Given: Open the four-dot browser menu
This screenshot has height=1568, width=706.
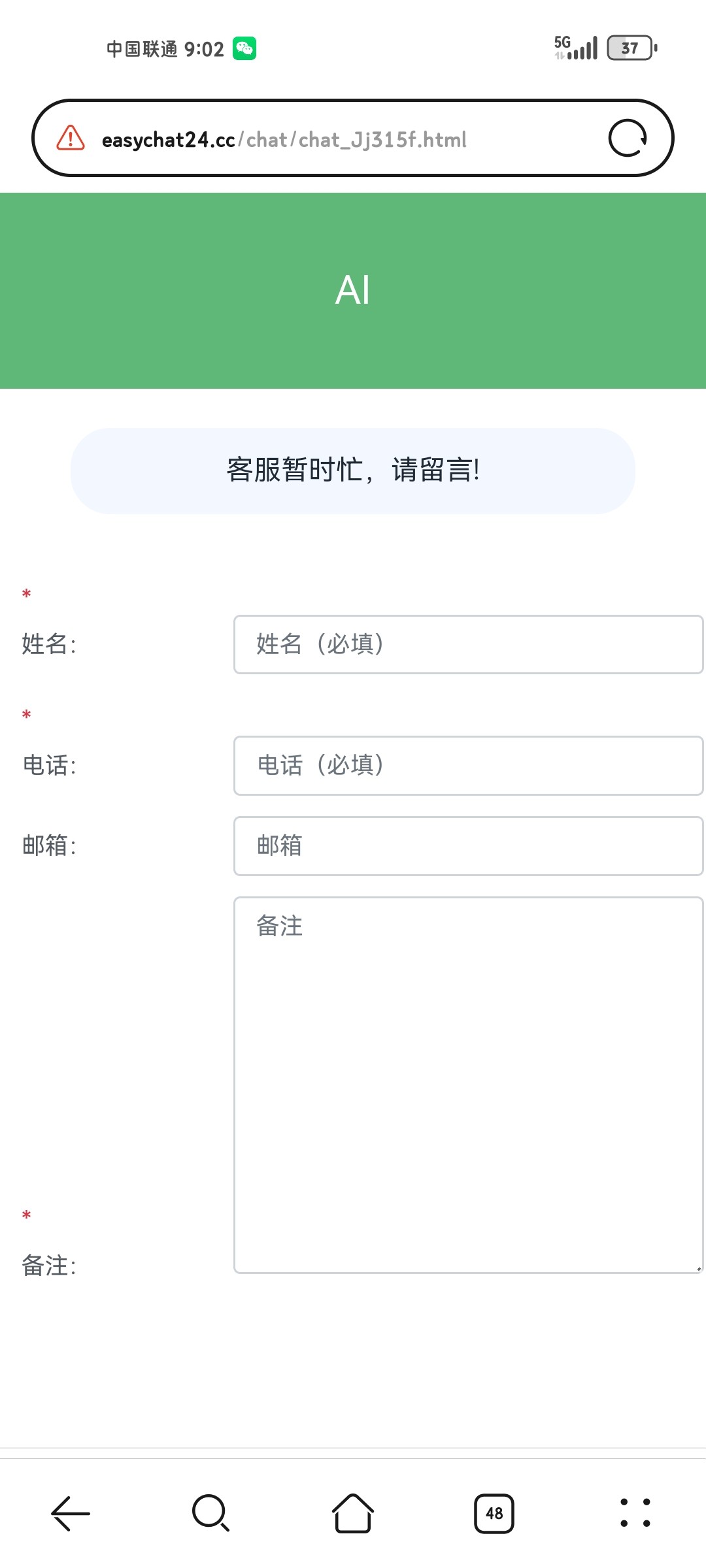Looking at the screenshot, I should (635, 1513).
